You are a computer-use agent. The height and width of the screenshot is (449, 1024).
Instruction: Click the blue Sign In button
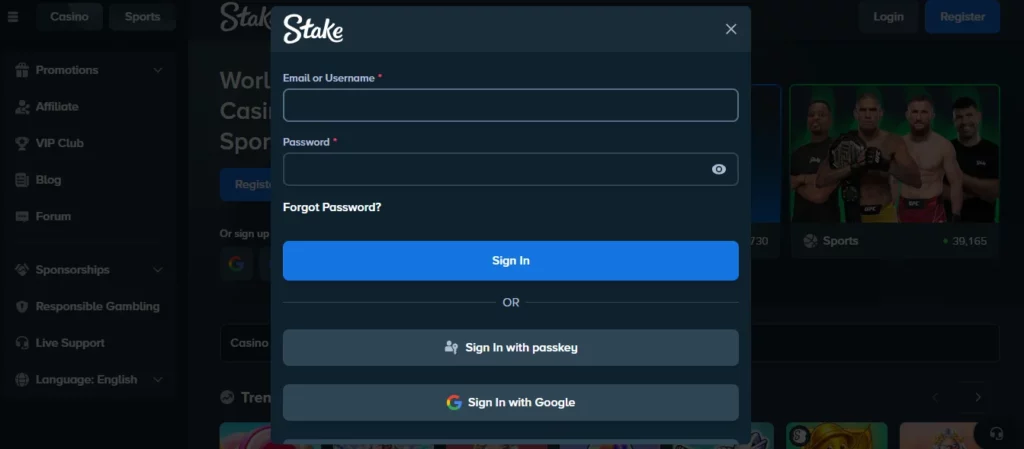[510, 261]
